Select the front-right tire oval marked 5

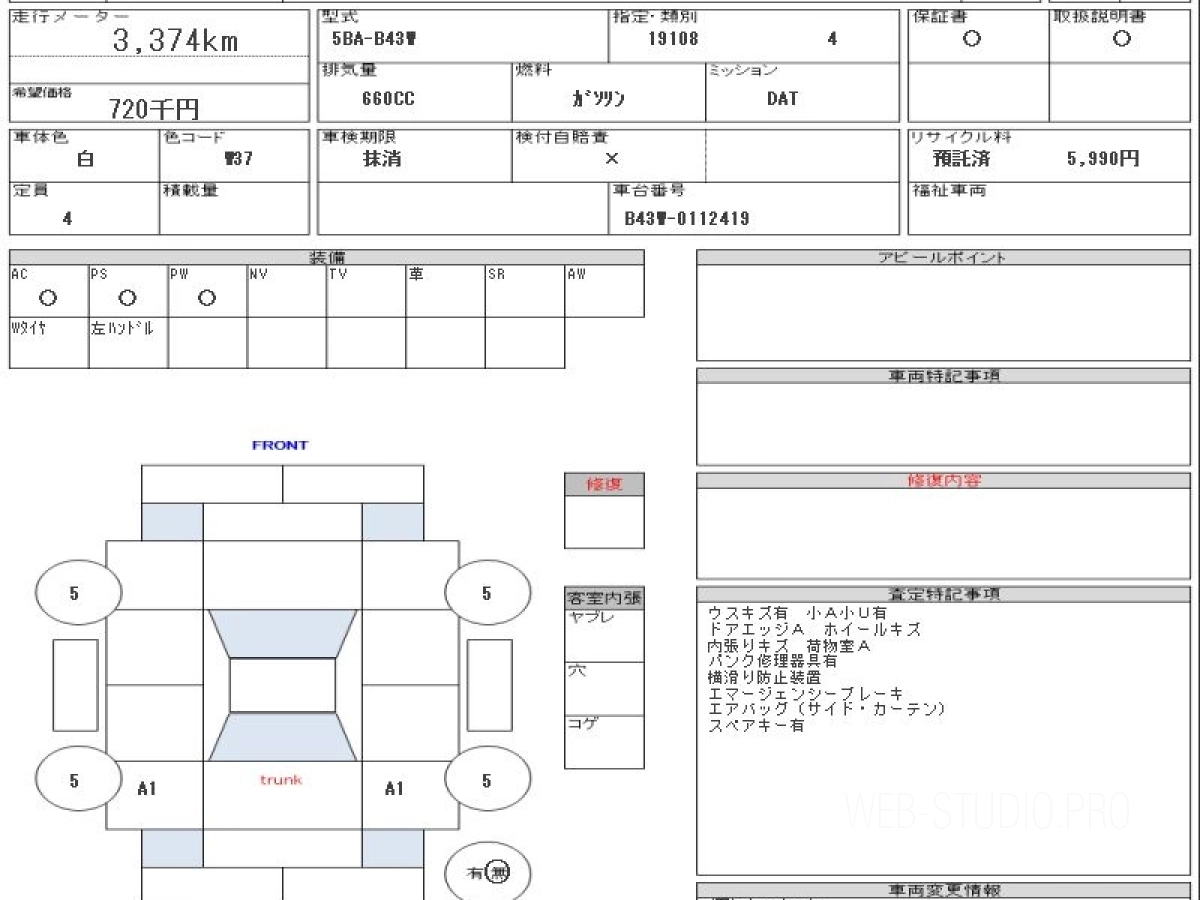pos(488,593)
